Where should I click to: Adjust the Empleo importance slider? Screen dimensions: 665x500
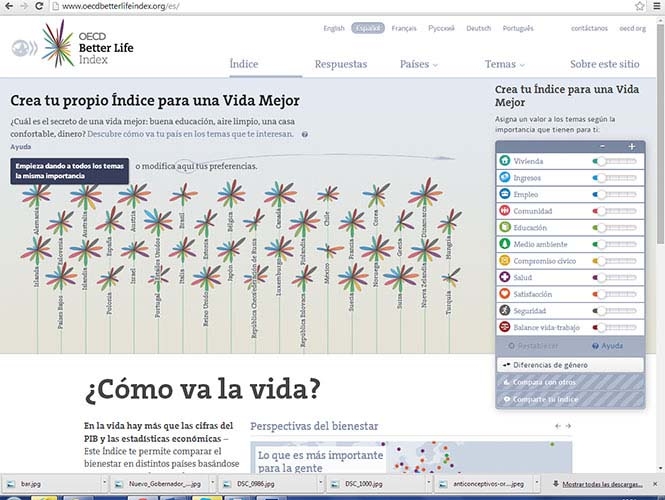[615, 194]
